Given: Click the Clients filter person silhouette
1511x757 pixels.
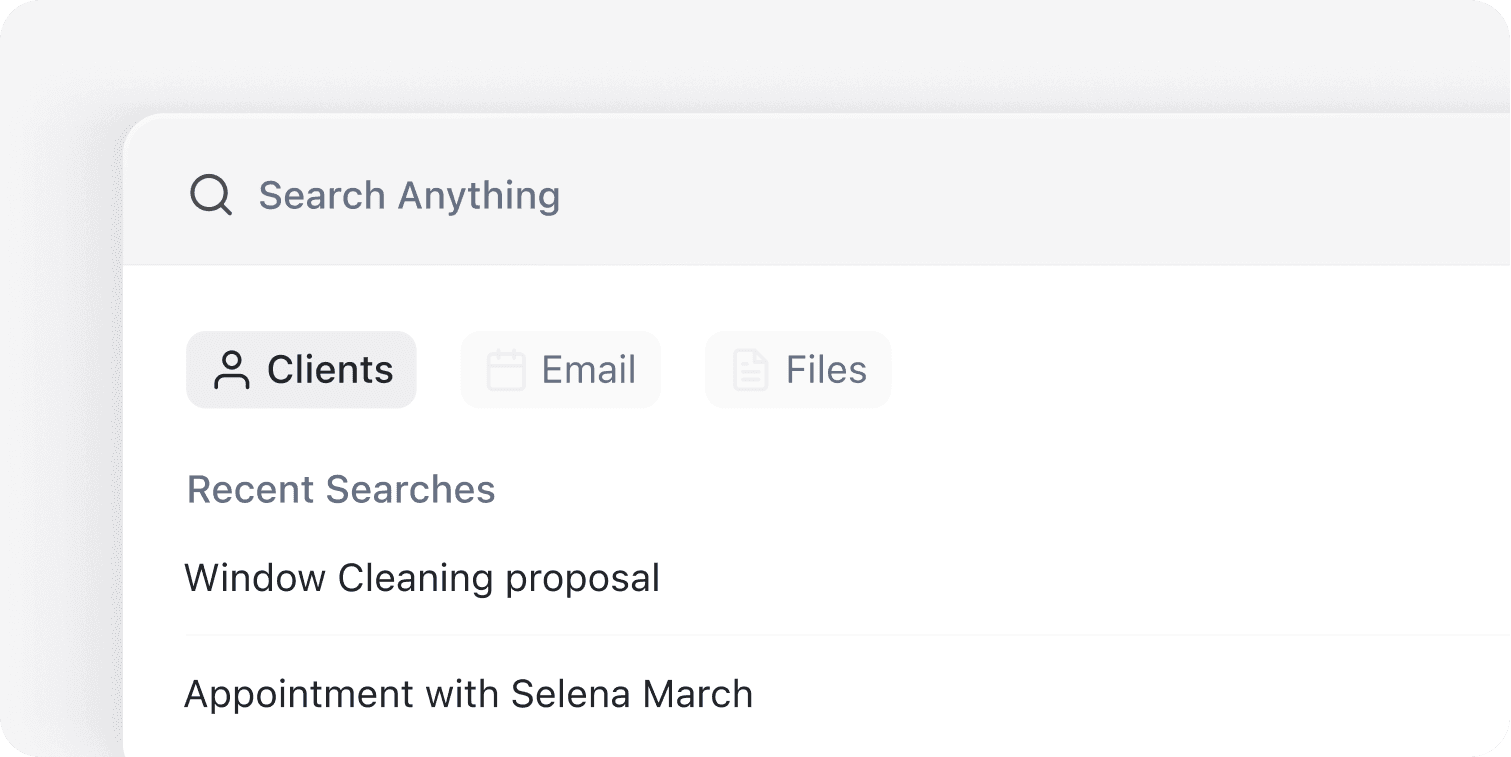Looking at the screenshot, I should 232,369.
